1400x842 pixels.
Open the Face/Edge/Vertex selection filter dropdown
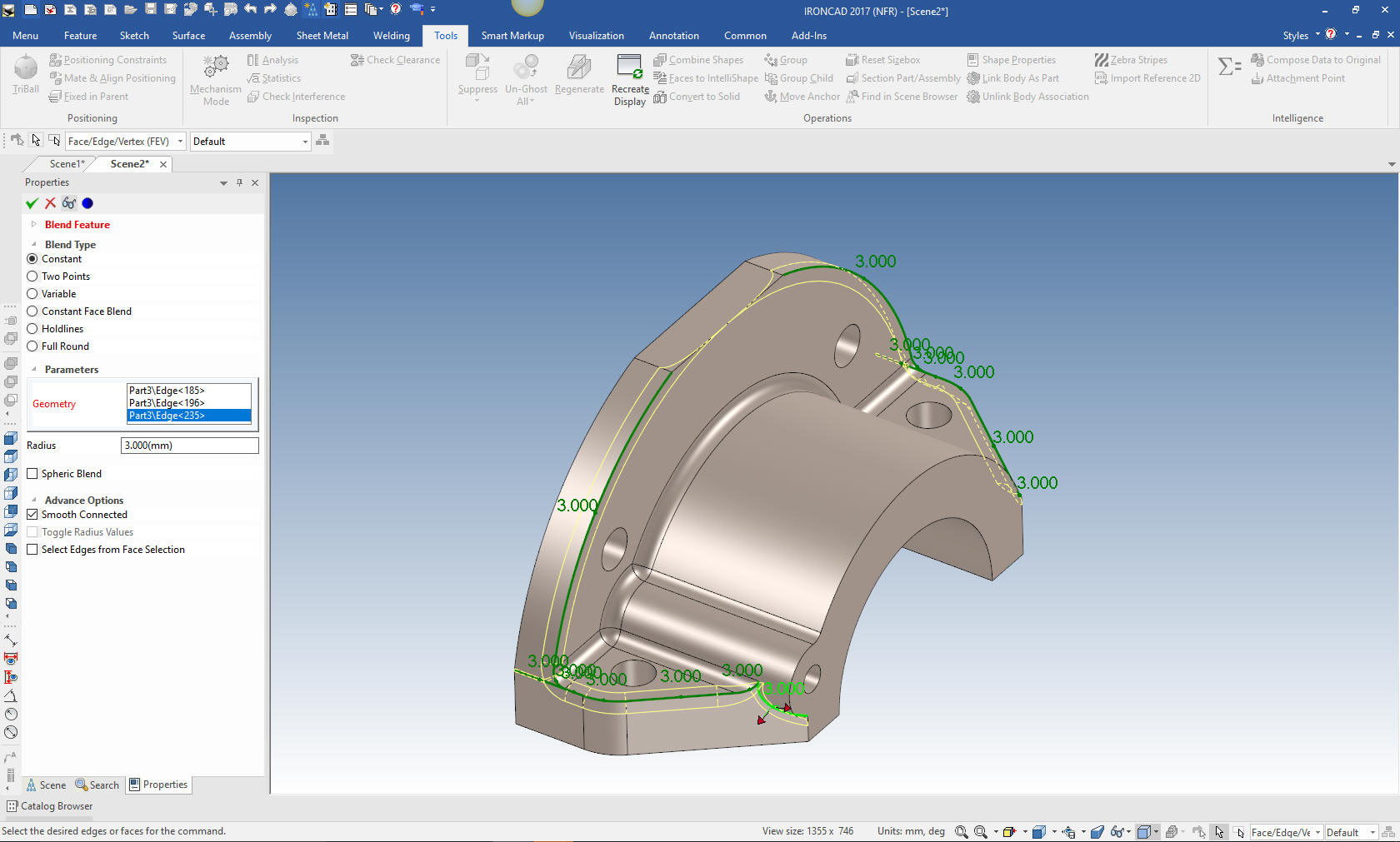(x=180, y=142)
